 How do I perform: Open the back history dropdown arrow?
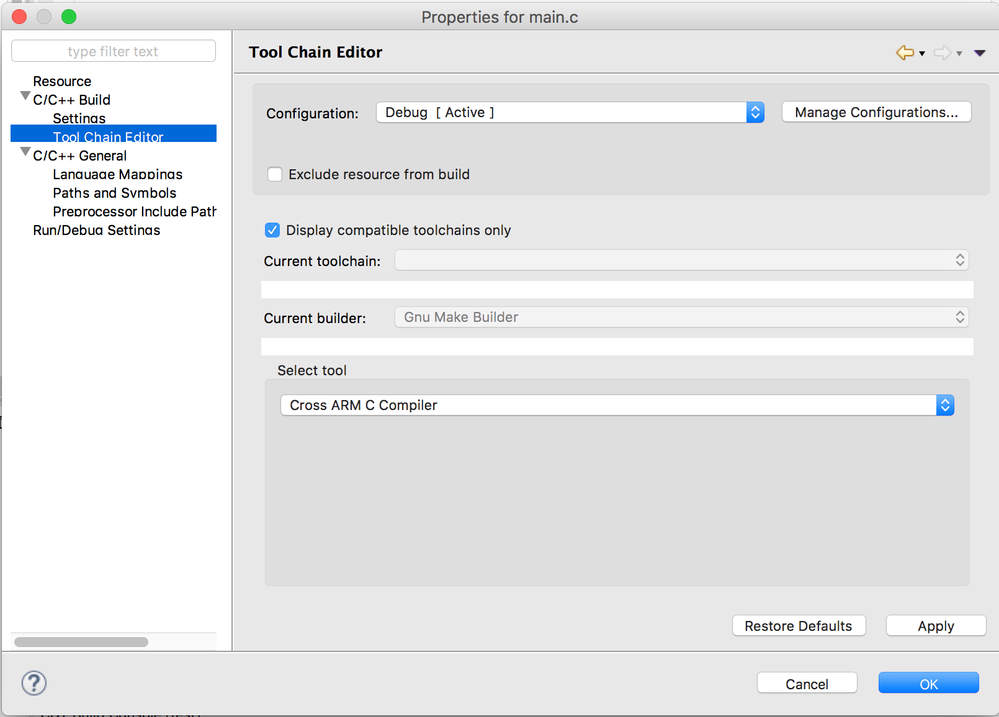point(922,54)
